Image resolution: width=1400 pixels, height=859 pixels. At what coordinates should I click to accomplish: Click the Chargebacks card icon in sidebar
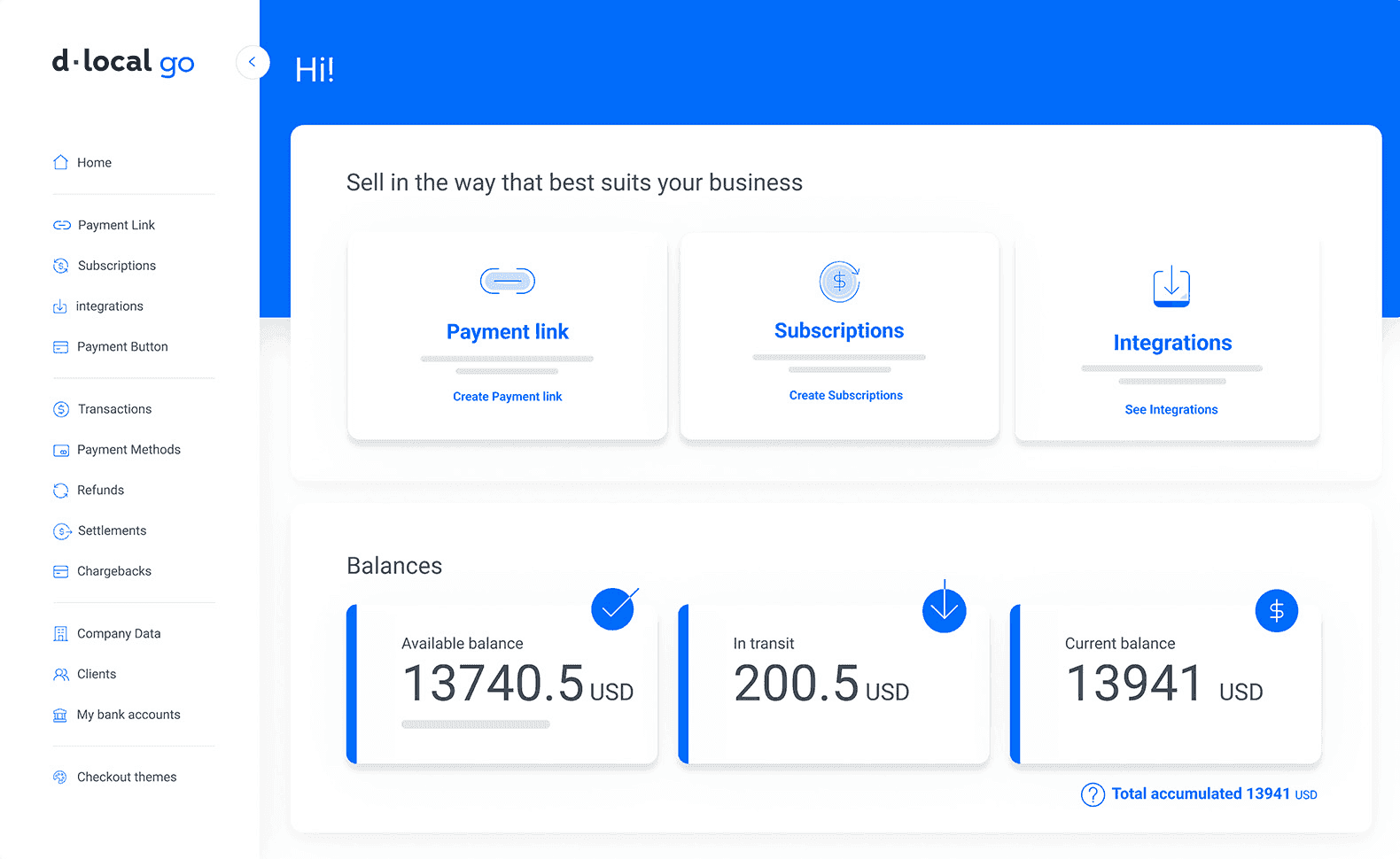coord(60,572)
